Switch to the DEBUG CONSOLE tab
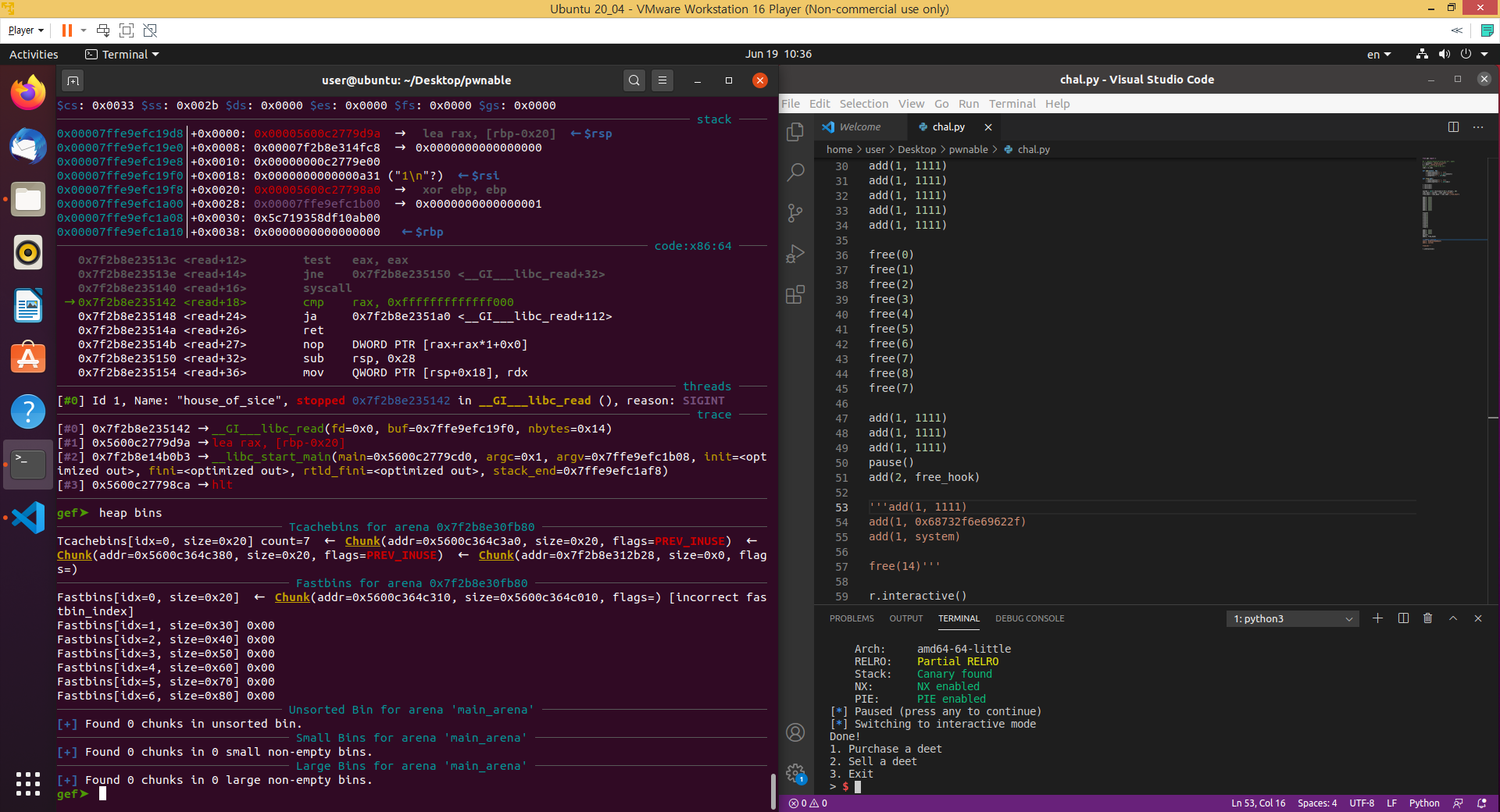Screen dimensions: 1500x812 [x=1030, y=618]
